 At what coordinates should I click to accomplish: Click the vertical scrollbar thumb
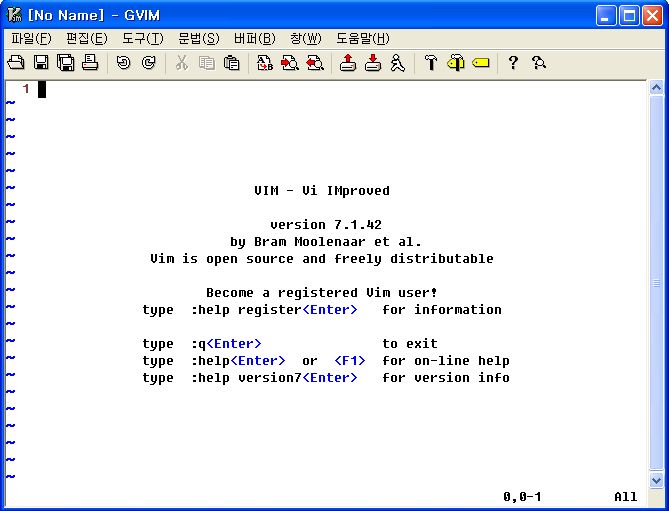(x=657, y=283)
